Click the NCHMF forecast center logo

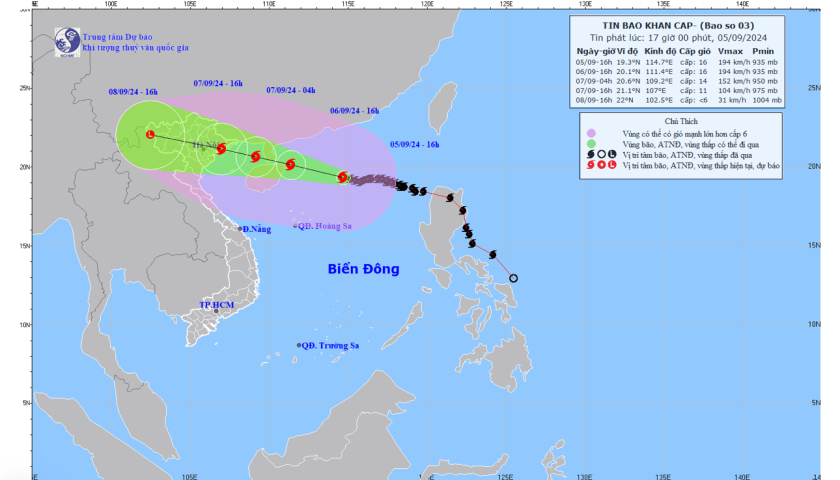(x=68, y=40)
